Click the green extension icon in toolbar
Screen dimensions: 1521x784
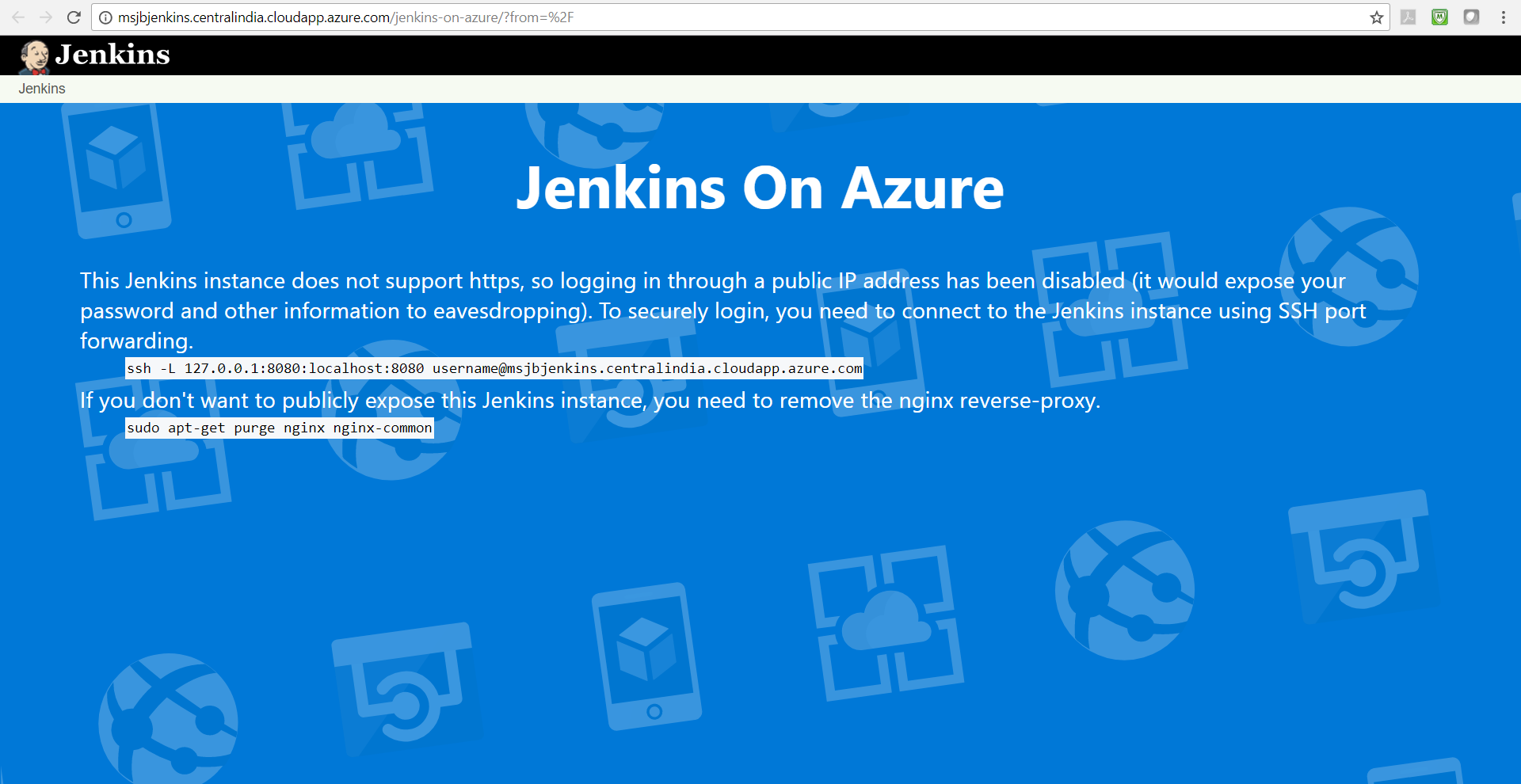(x=1440, y=17)
